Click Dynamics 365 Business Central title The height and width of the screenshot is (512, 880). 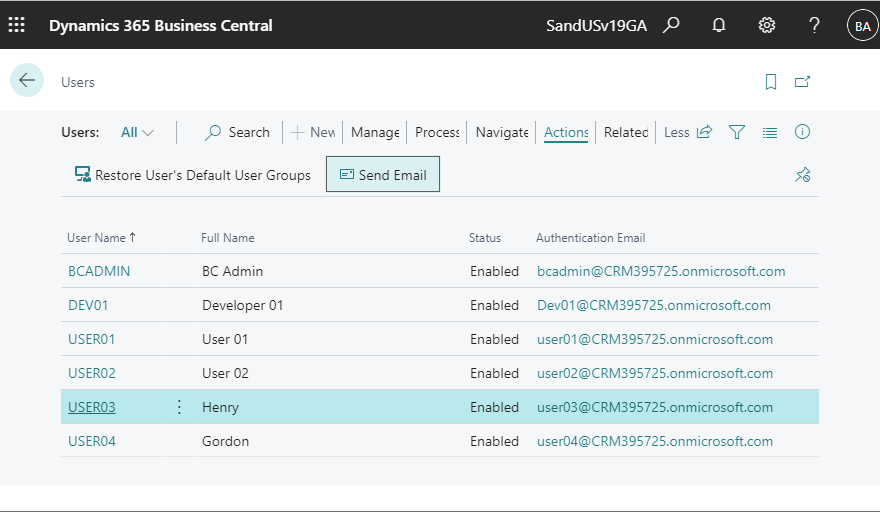161,25
